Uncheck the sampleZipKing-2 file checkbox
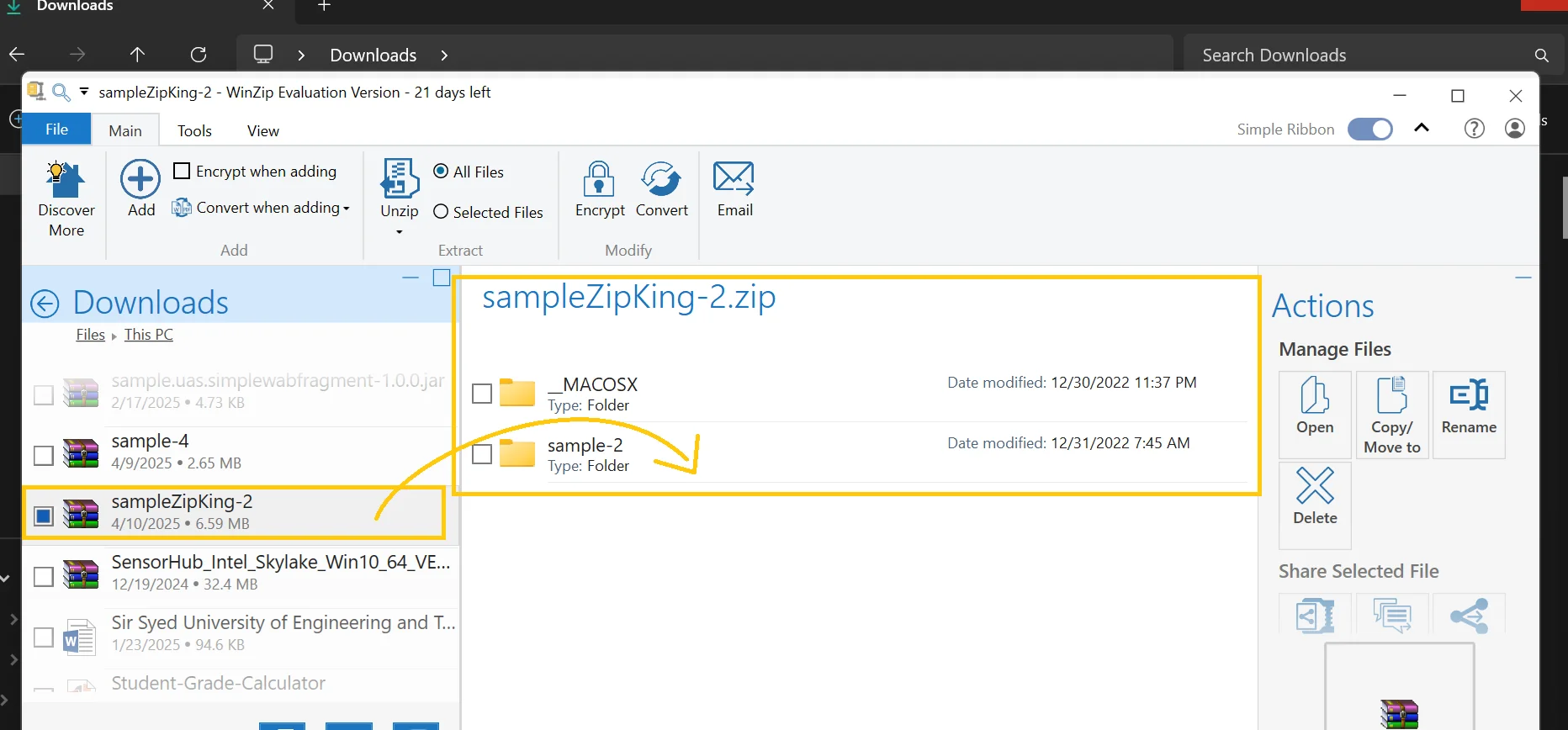The image size is (1568, 730). (44, 516)
